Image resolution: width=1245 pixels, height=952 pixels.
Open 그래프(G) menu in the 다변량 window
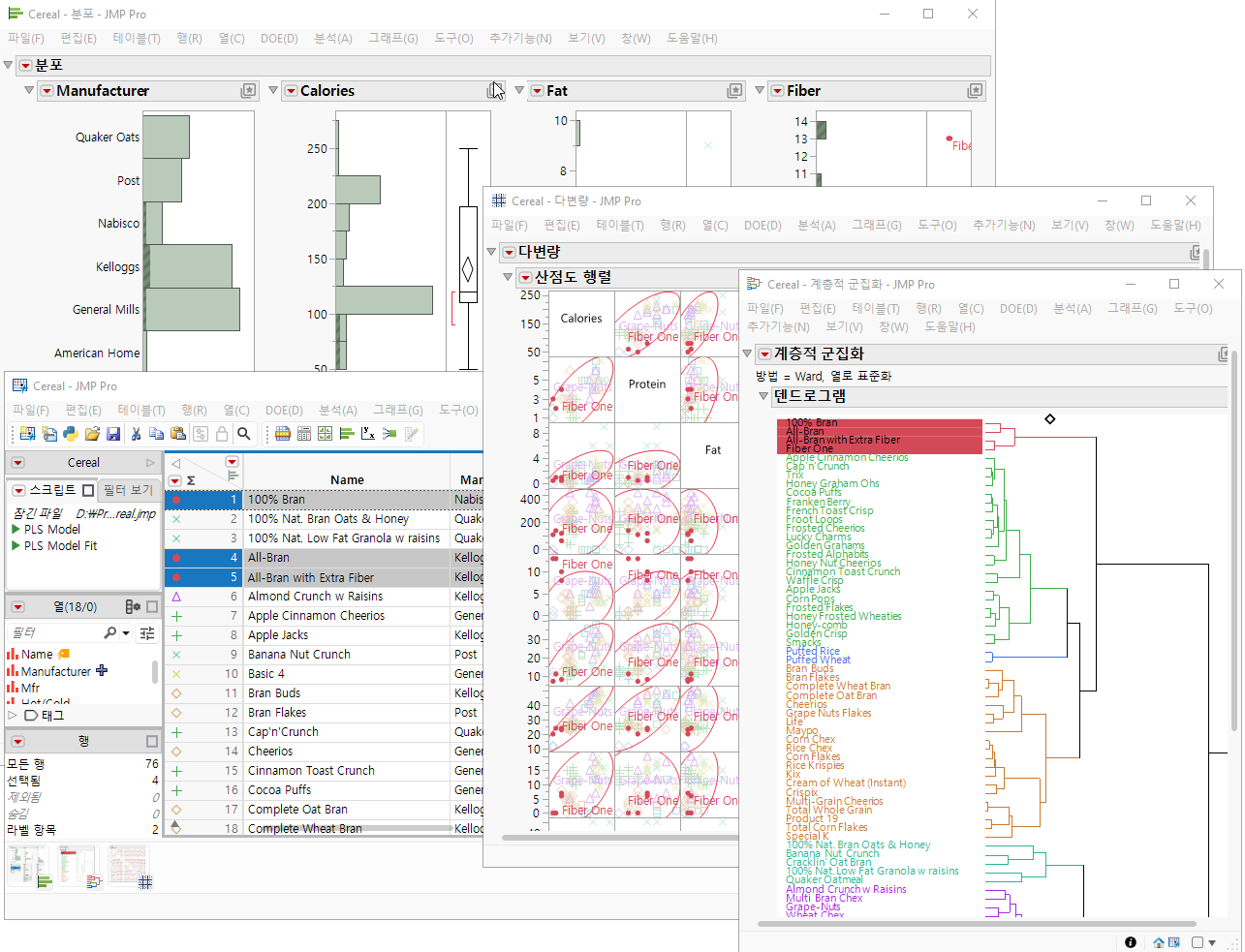click(876, 226)
